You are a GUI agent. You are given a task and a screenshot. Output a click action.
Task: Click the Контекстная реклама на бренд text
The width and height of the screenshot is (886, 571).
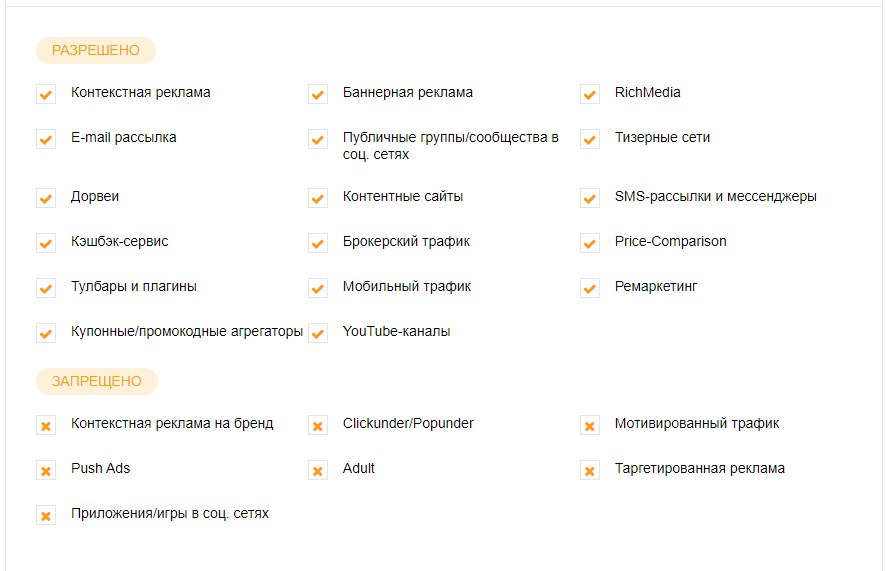172,423
